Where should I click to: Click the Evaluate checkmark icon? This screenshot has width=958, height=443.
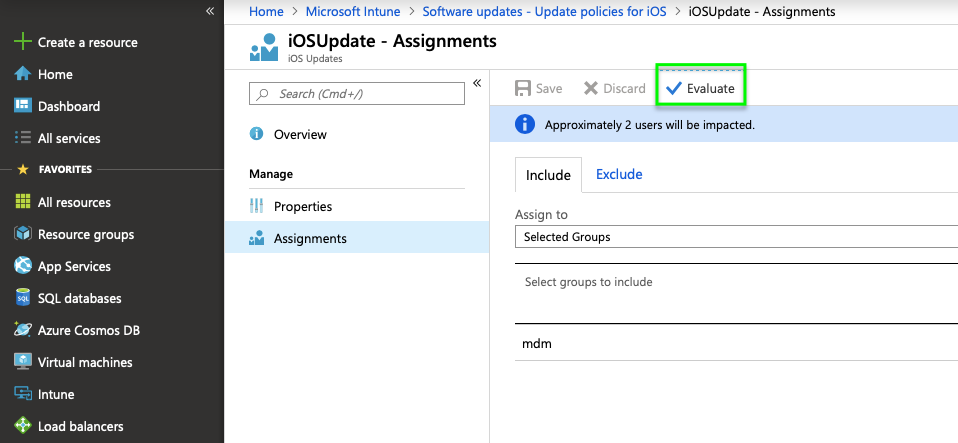coord(674,89)
